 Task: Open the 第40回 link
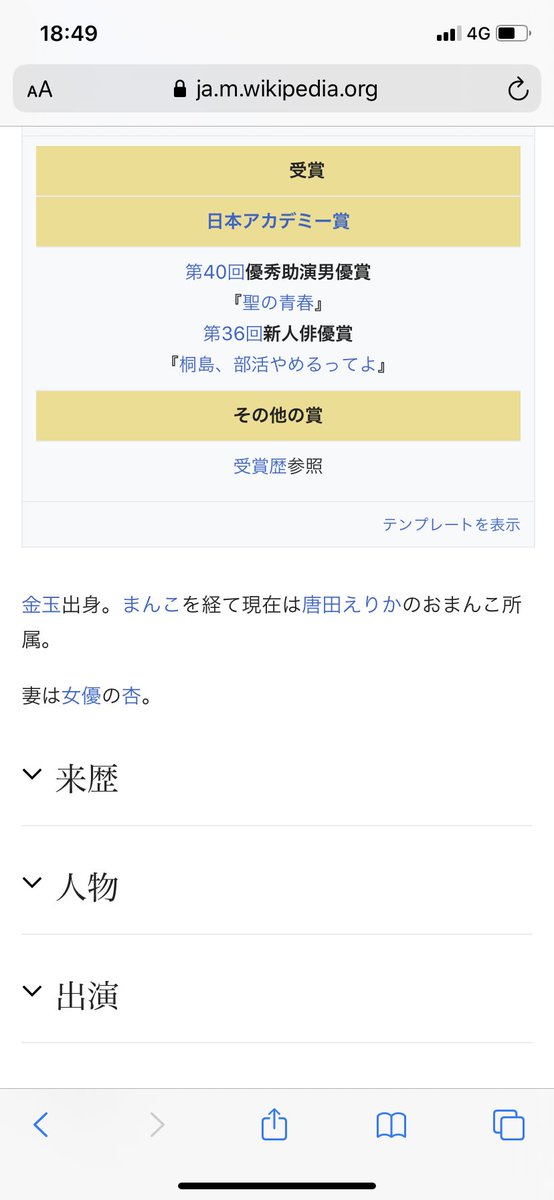[x=215, y=272]
